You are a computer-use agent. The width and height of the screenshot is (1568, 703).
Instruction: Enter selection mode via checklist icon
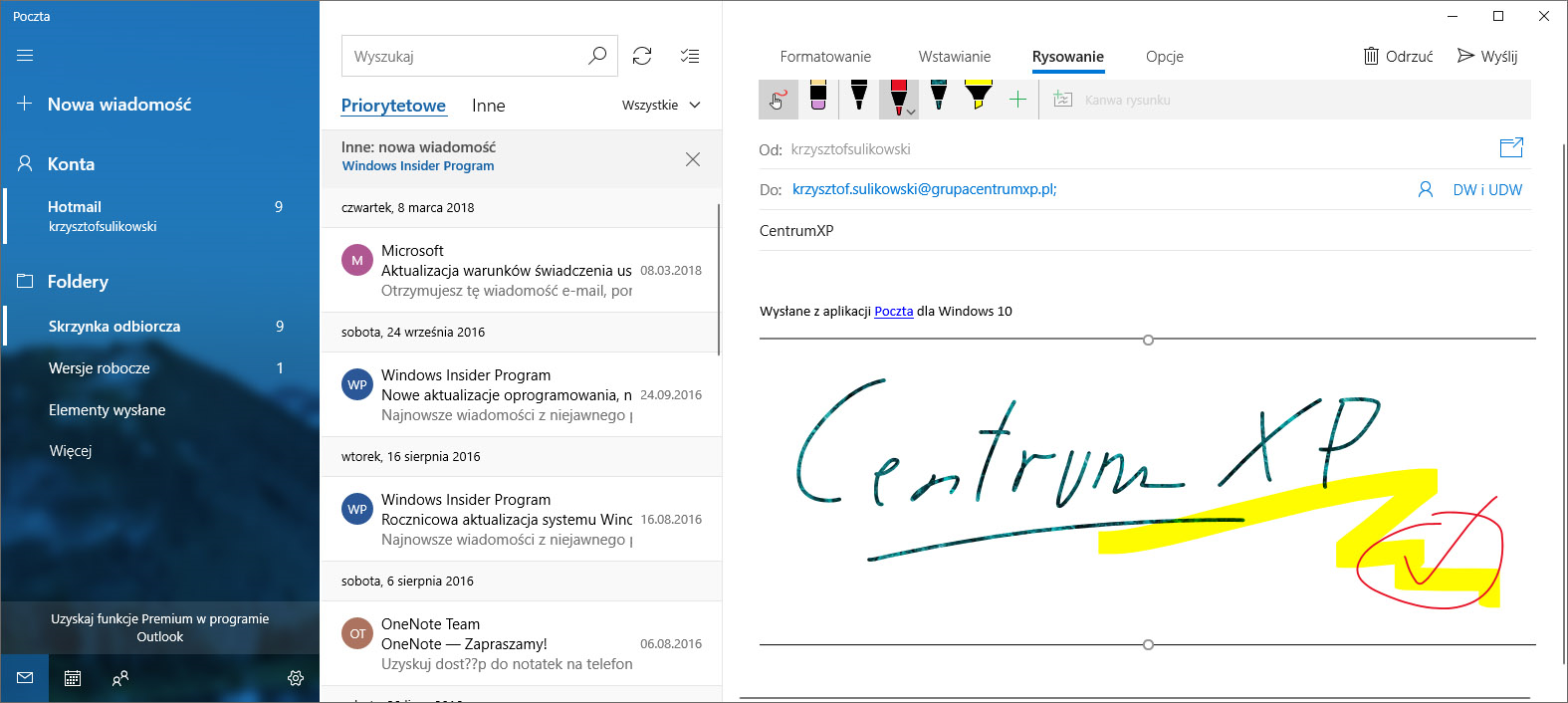pos(689,56)
